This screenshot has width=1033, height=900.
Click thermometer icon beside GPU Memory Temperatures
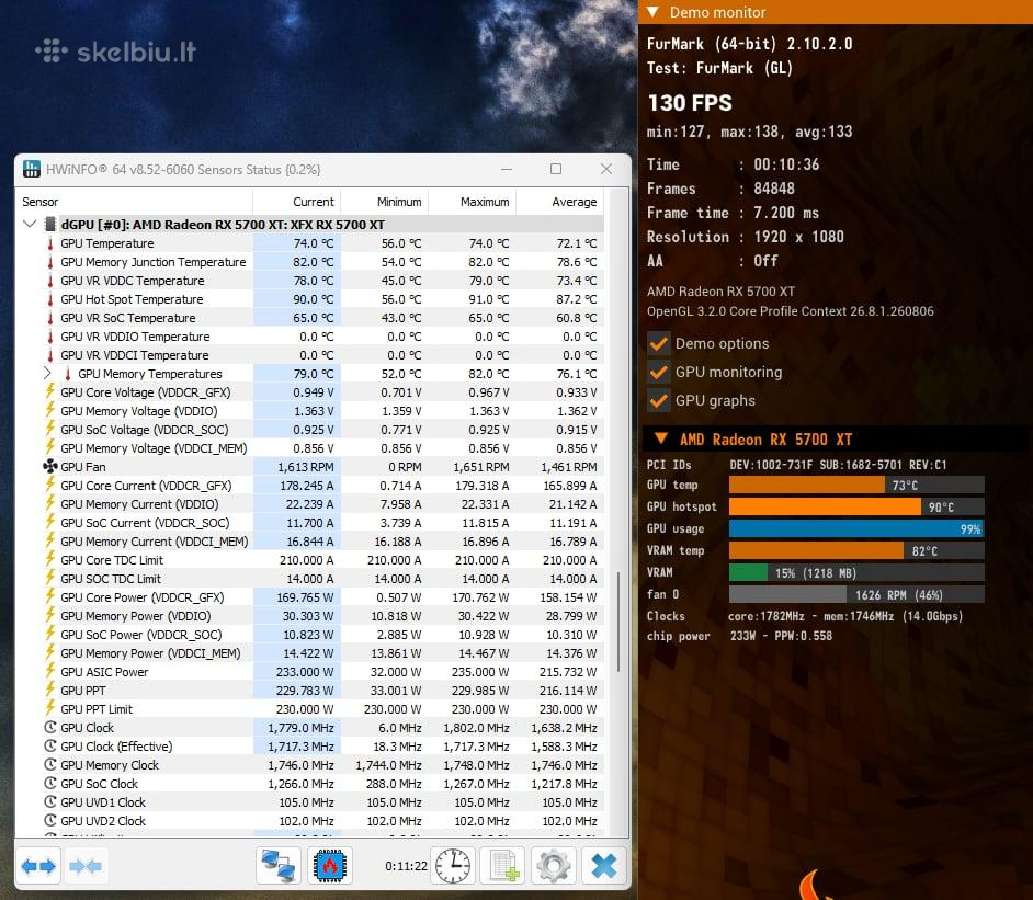tap(67, 374)
